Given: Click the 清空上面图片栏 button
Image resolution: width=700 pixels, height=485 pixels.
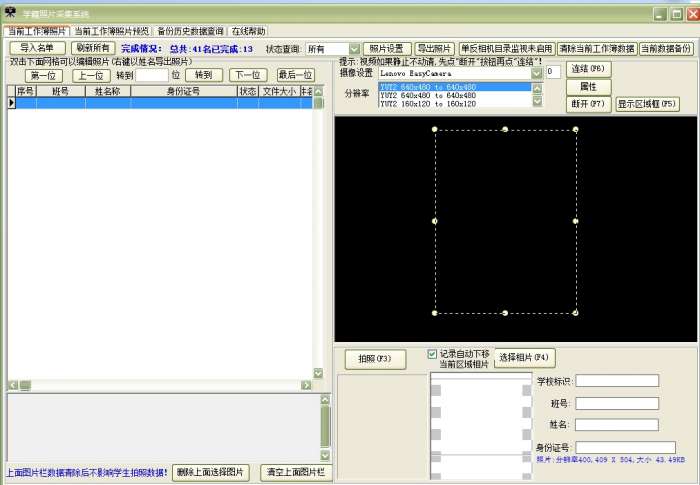Looking at the screenshot, I should click(294, 472).
